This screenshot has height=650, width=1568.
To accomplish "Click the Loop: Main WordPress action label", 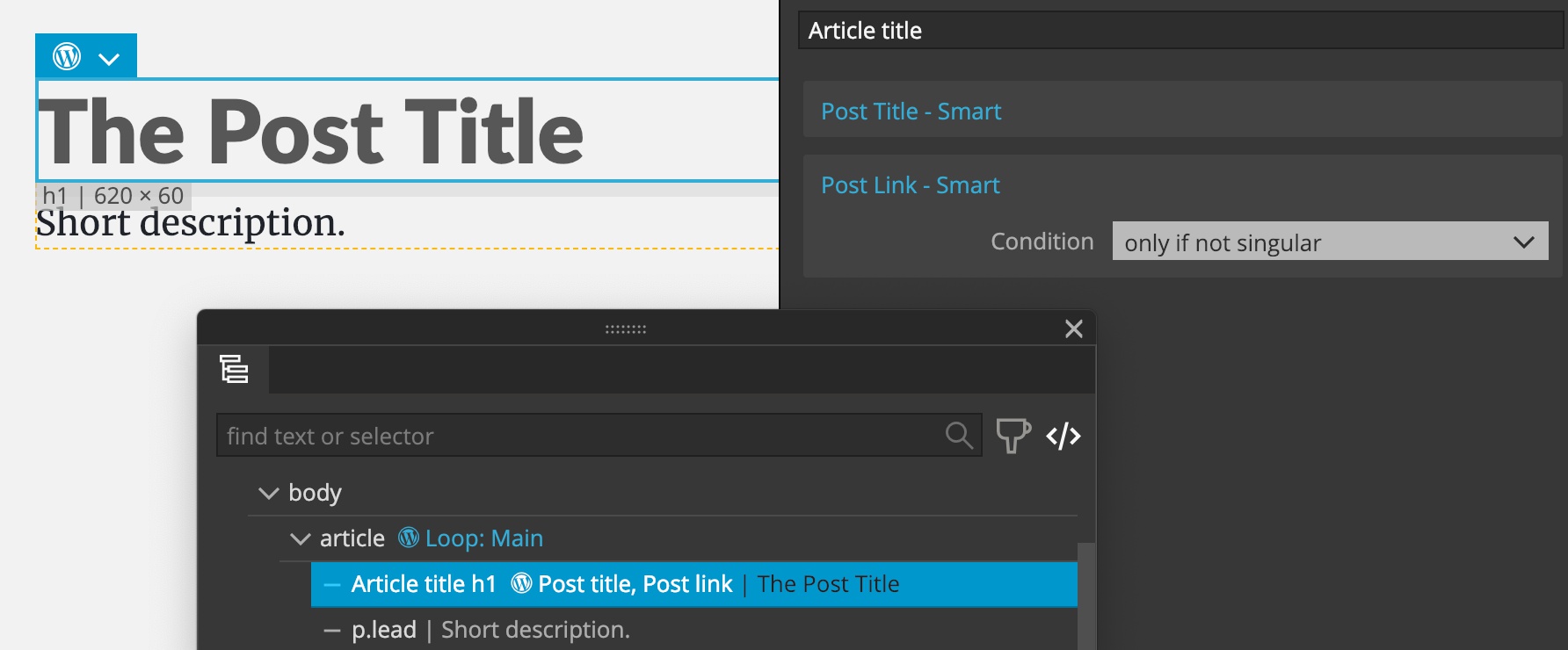I will coord(483,538).
